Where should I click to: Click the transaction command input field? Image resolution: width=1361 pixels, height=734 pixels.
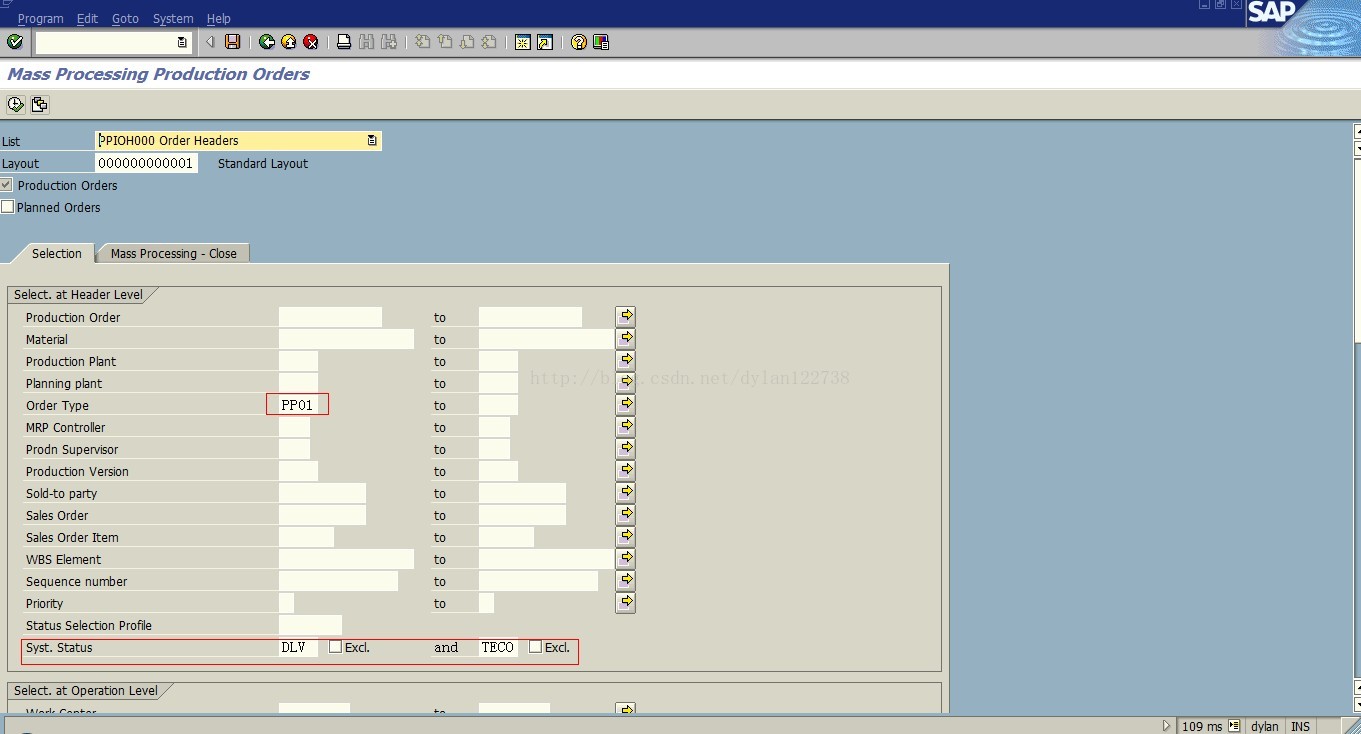pyautogui.click(x=105, y=42)
